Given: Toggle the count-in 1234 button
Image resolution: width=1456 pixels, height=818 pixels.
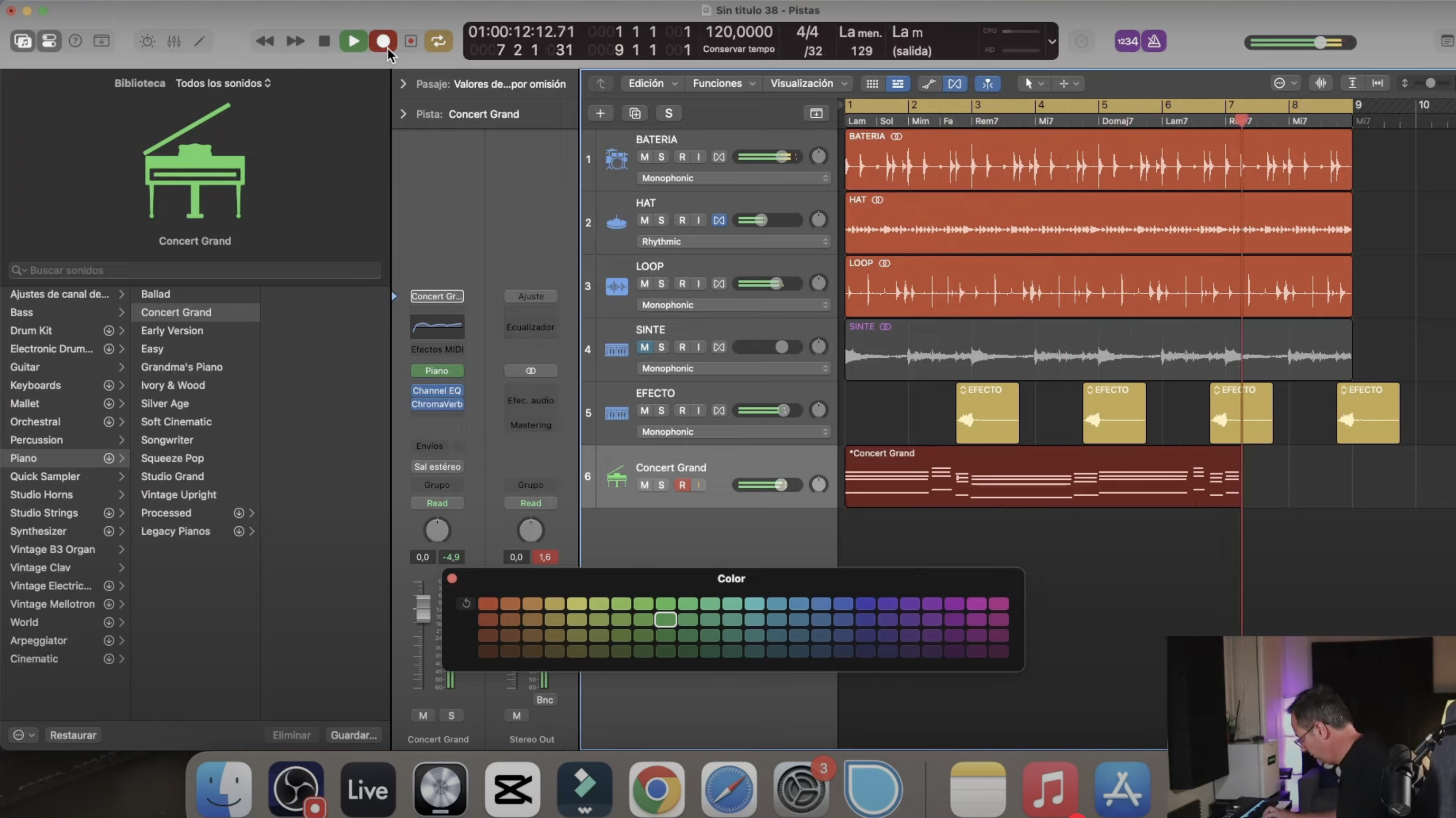Looking at the screenshot, I should click(1127, 41).
